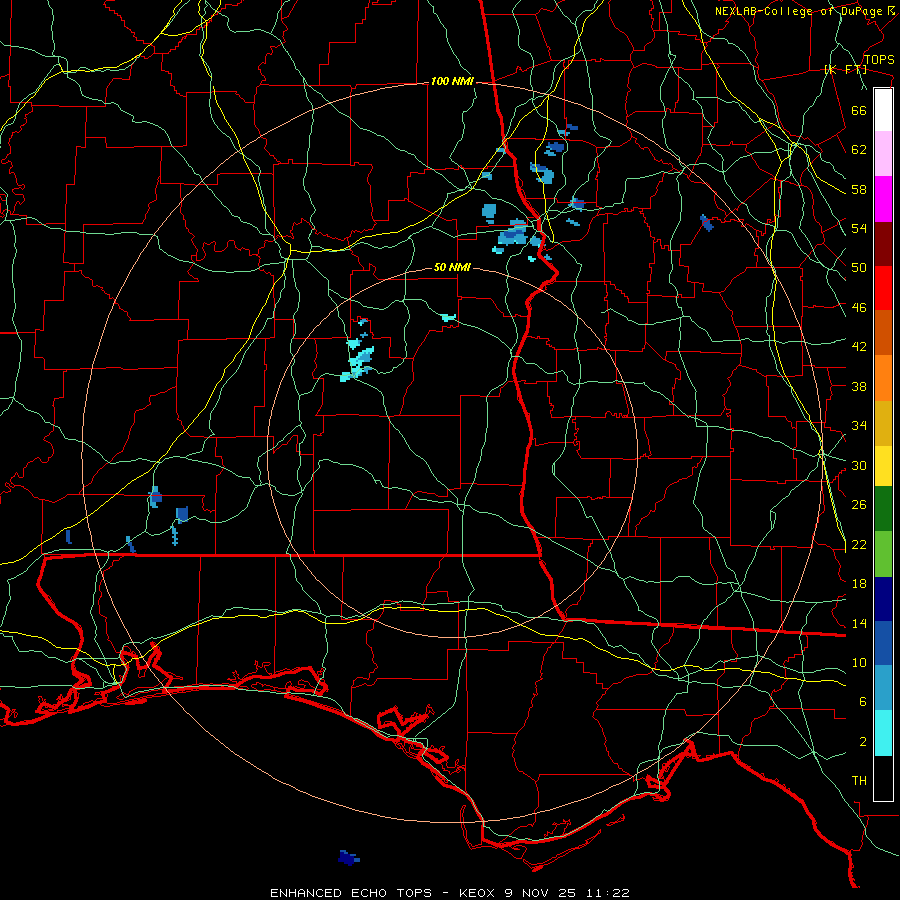Click the 18 value on the scale
The width and height of the screenshot is (900, 900).
pos(859,584)
